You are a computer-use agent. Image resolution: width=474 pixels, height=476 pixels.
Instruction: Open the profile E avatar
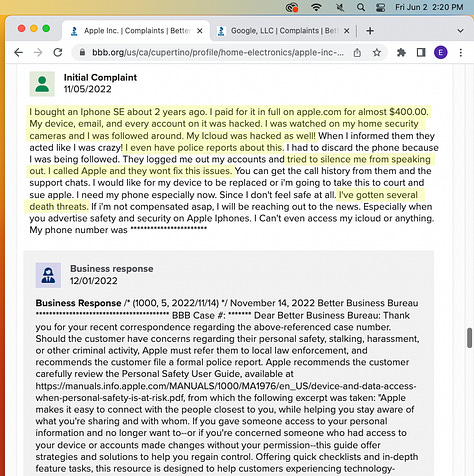[441, 52]
